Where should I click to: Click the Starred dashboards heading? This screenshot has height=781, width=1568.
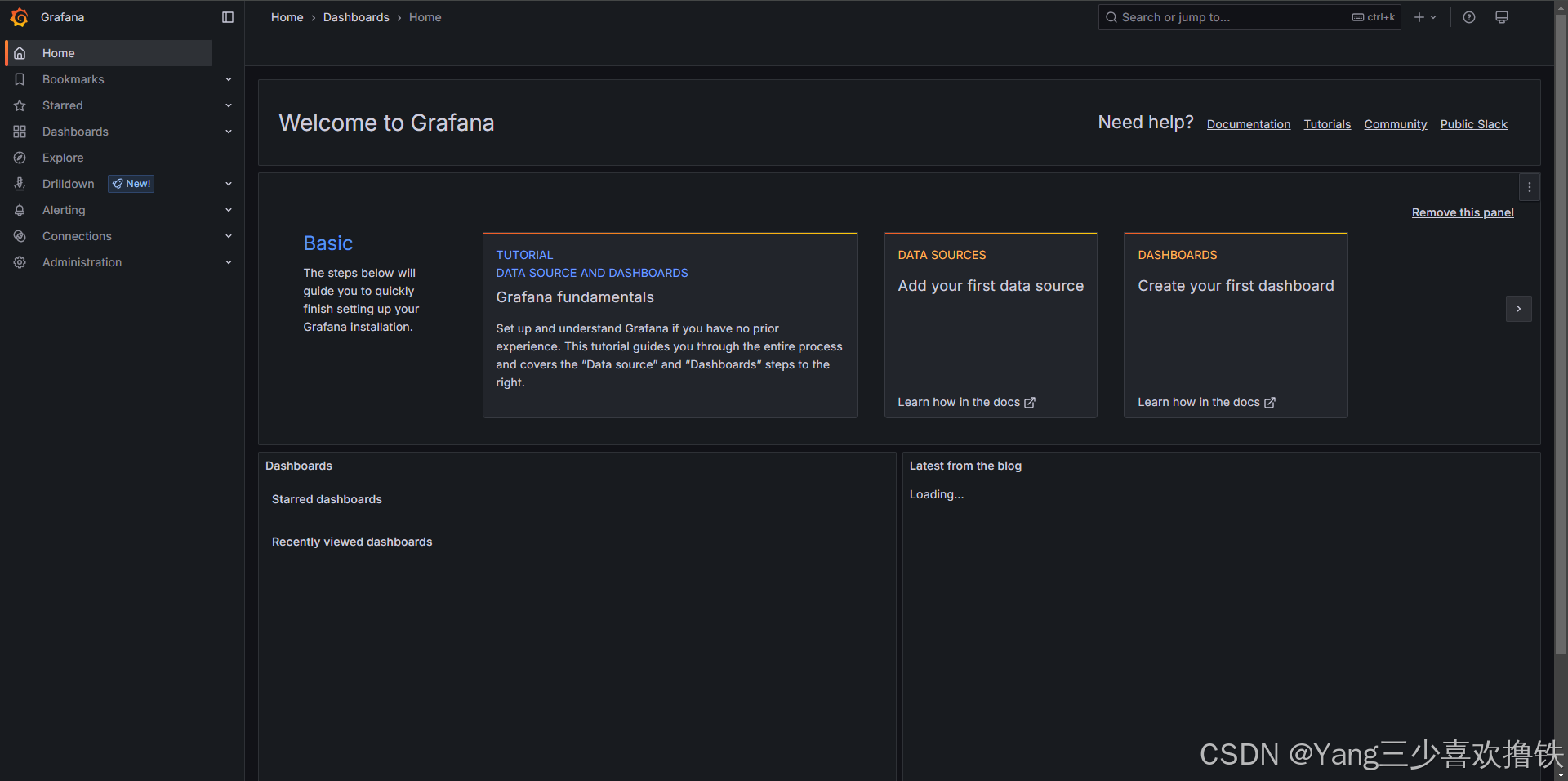point(327,499)
